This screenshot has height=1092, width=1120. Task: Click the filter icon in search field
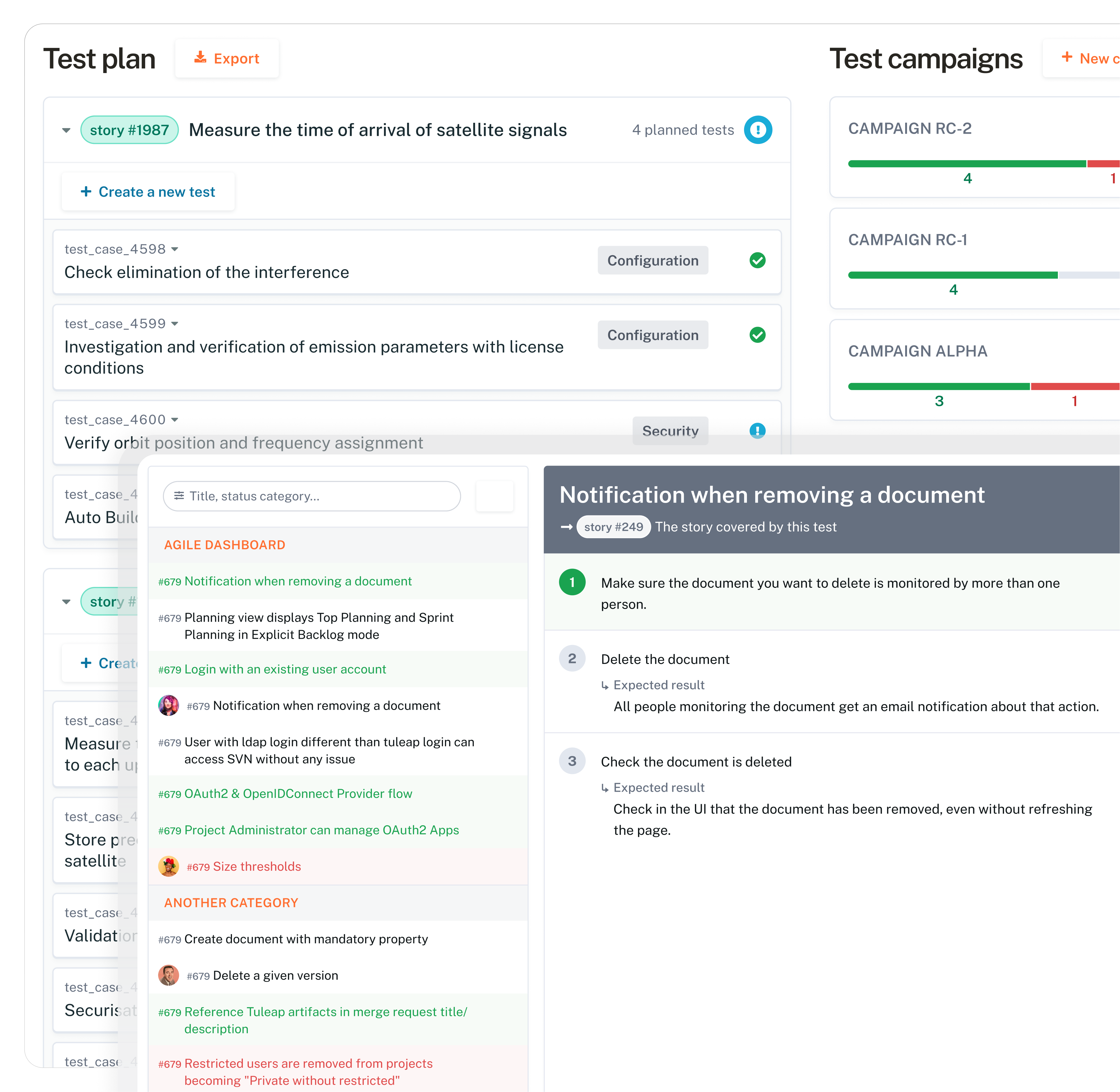(179, 495)
